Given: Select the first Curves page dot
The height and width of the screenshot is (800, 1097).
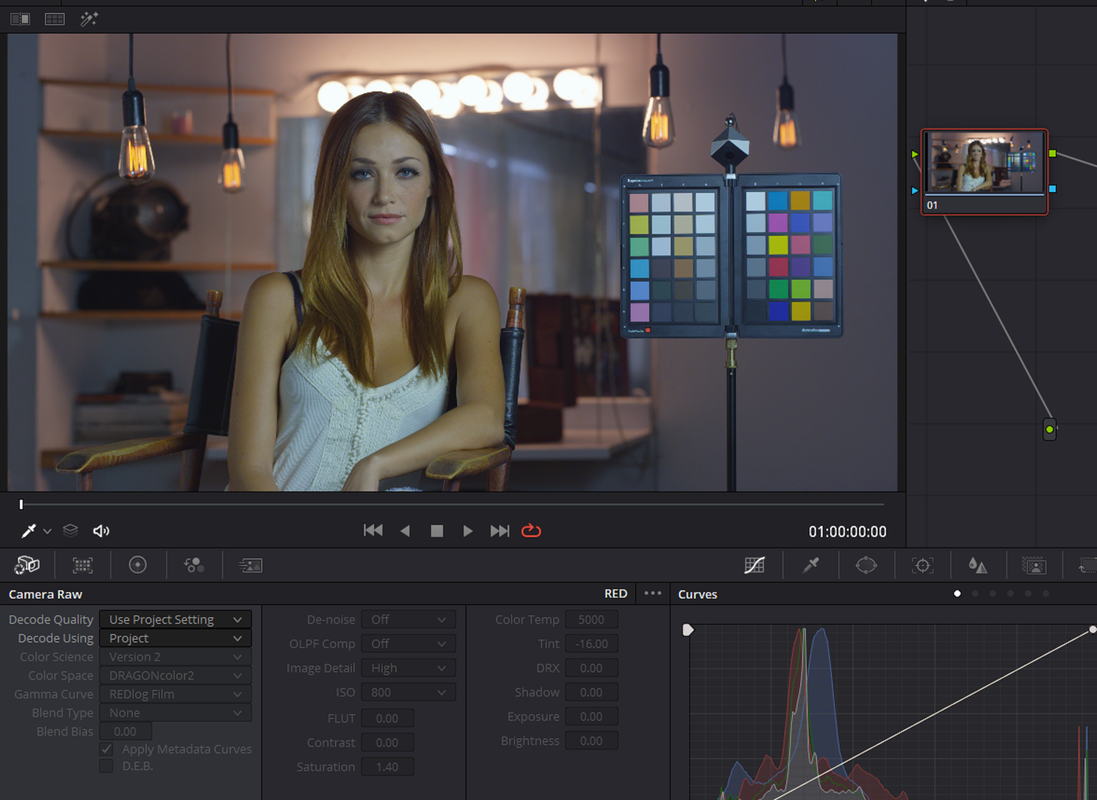Looking at the screenshot, I should coord(957,594).
